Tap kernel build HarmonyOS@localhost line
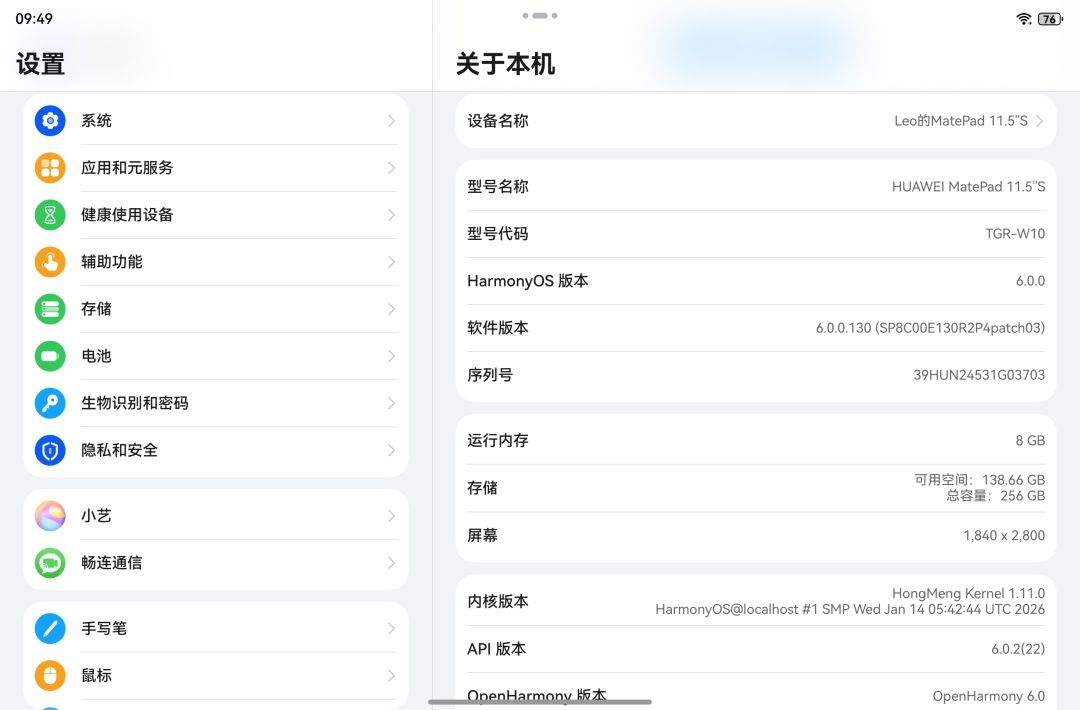This screenshot has height=710, width=1080. pos(850,609)
